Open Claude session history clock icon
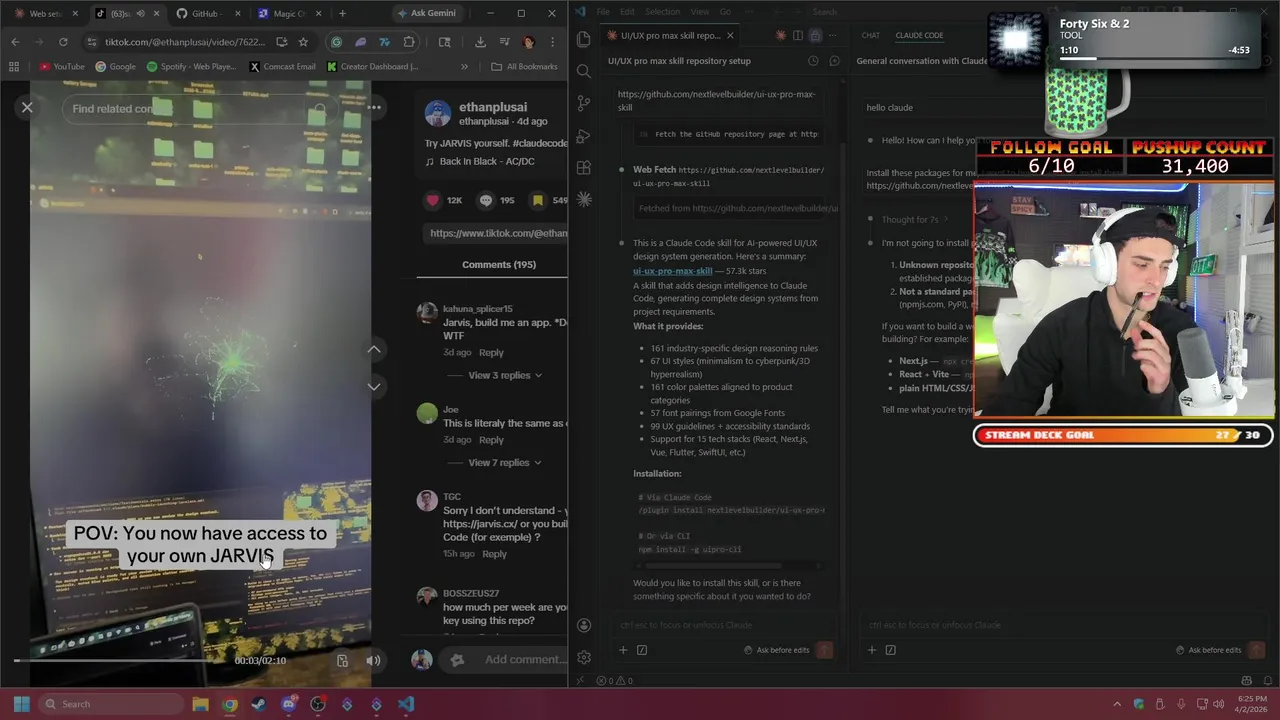The height and width of the screenshot is (720, 1280). pos(813,61)
